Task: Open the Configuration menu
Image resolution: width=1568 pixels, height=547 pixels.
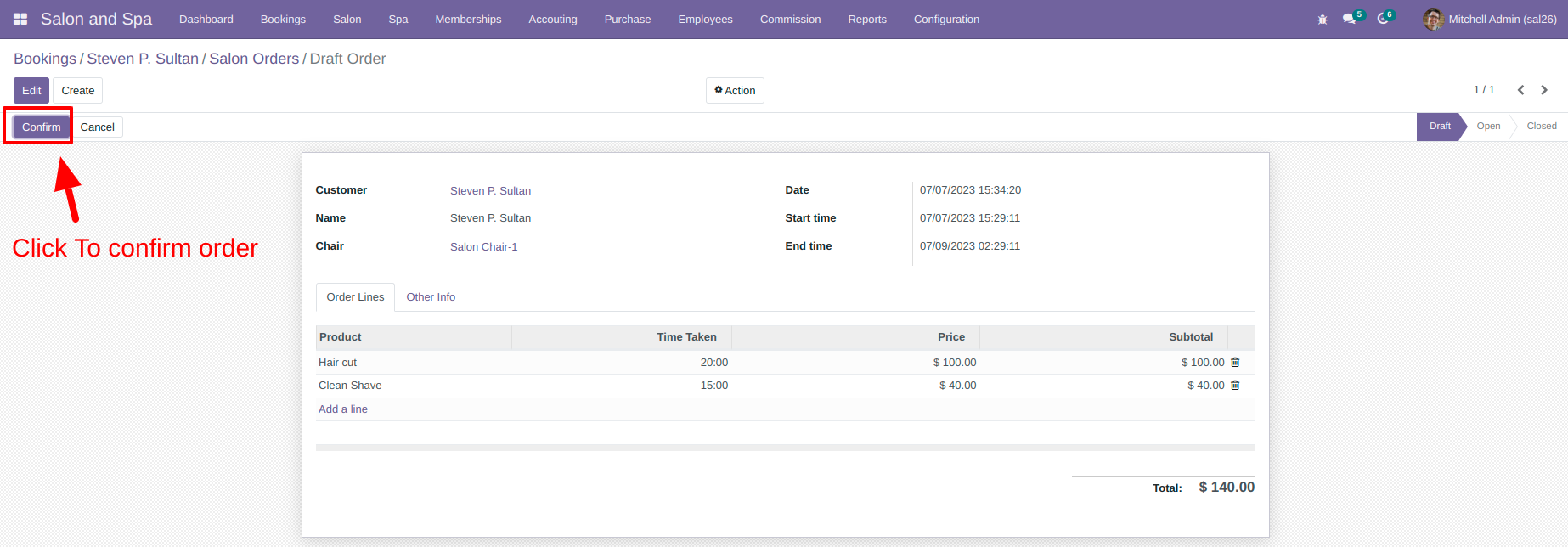Action: pos(946,19)
